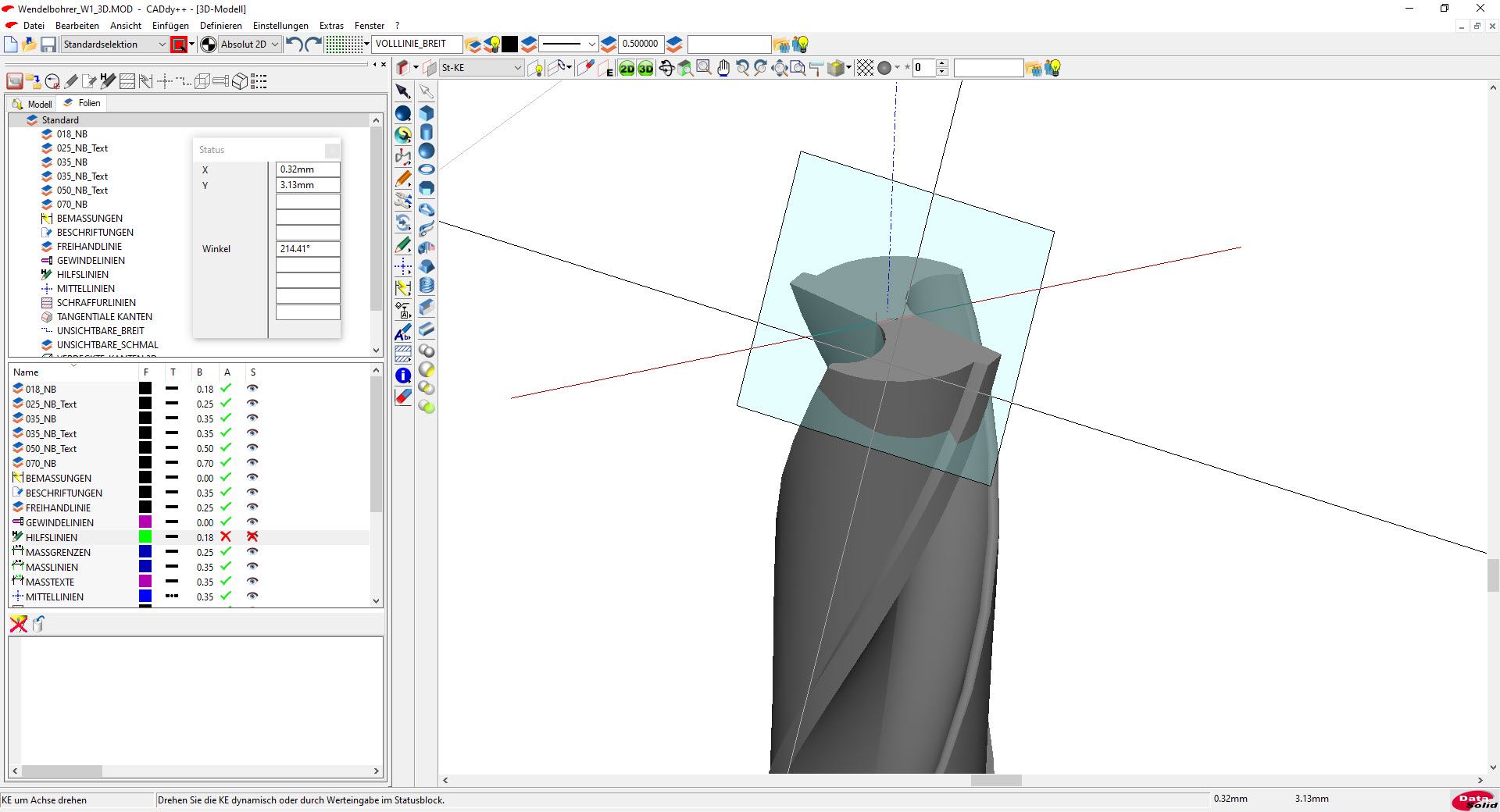The image size is (1500, 812).
Task: Select the pan hand tool
Action: coord(723,69)
